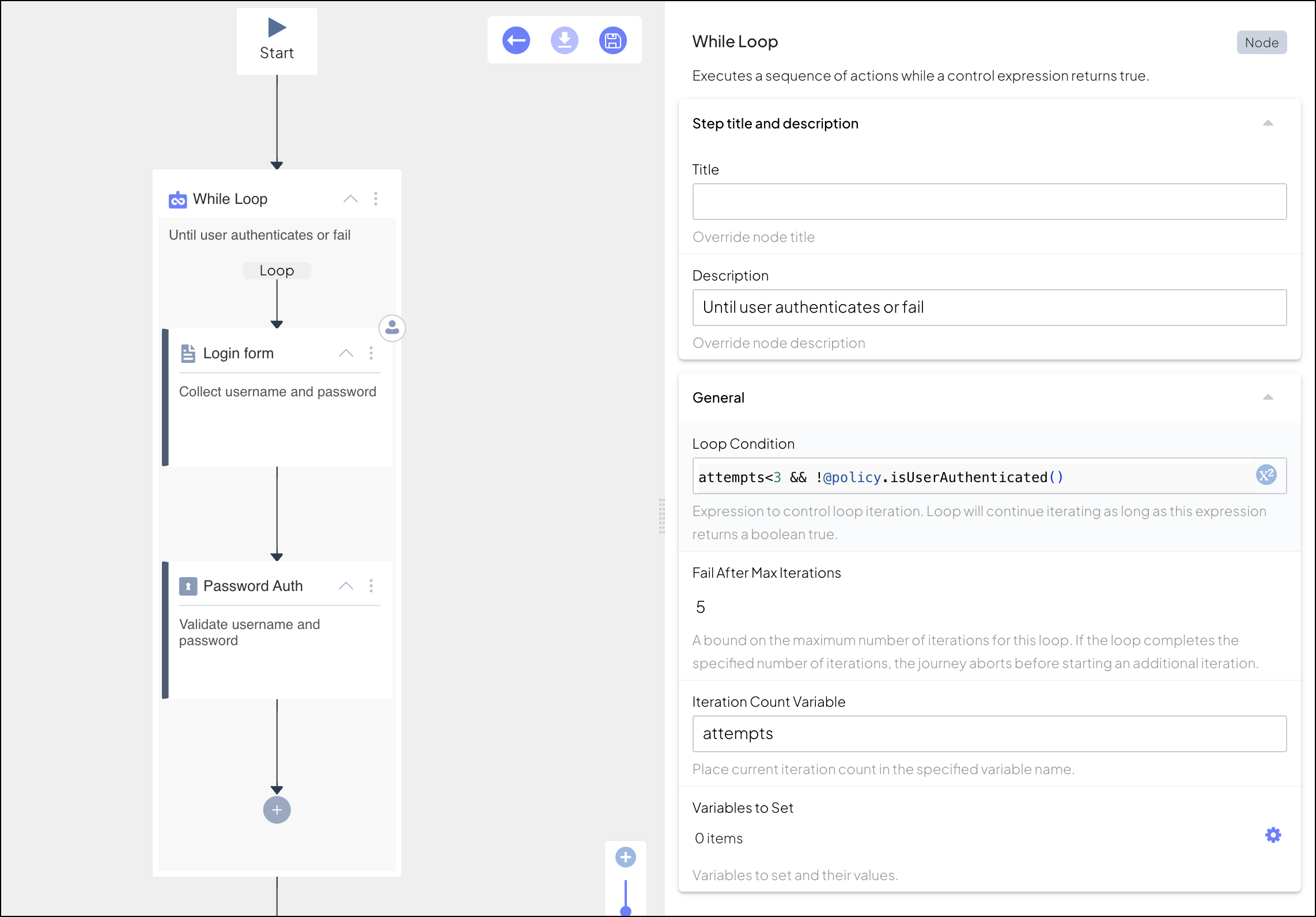Click the save disk icon
This screenshot has width=1316, height=917.
[x=612, y=40]
